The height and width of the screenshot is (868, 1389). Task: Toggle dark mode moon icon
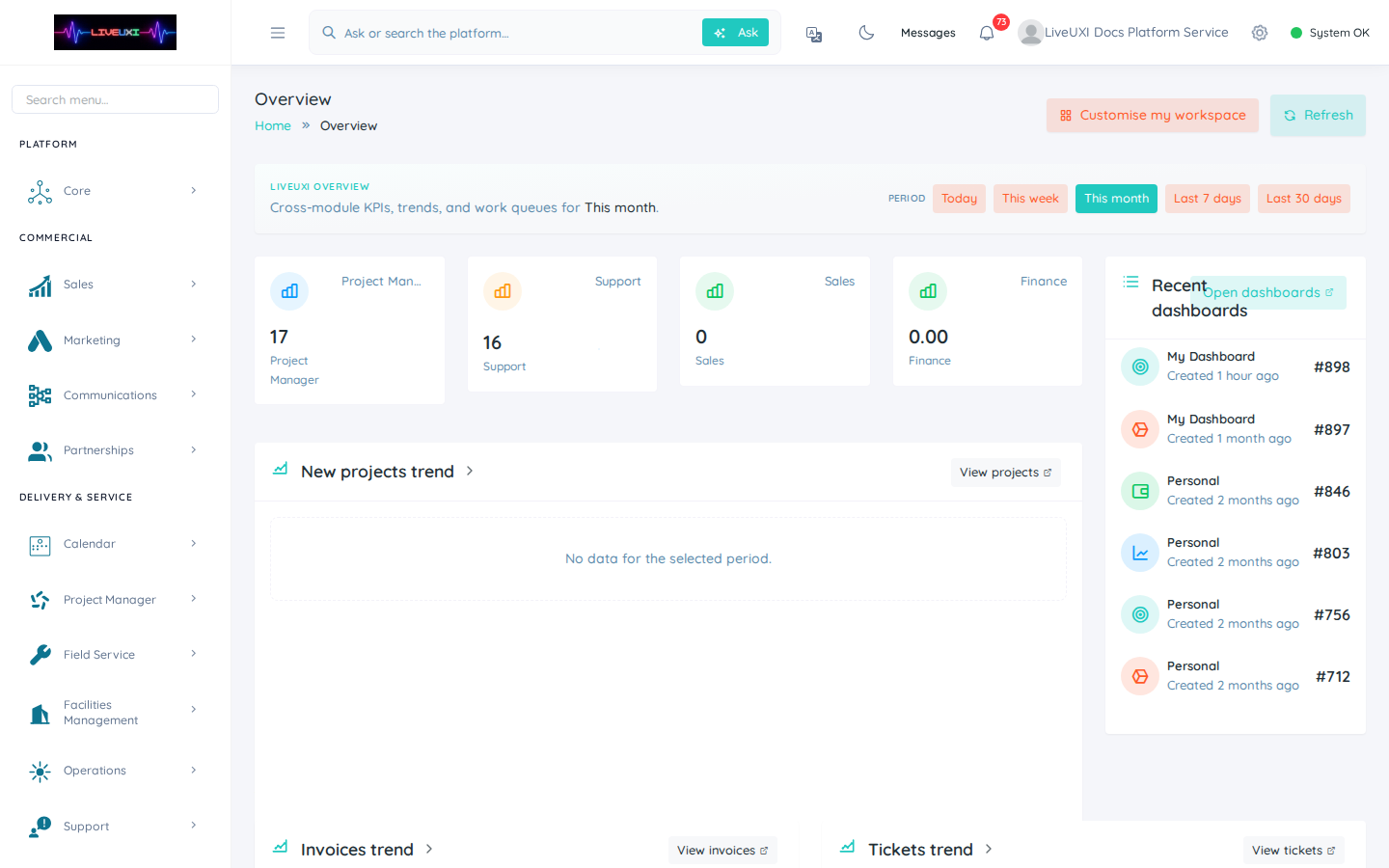coord(866,33)
